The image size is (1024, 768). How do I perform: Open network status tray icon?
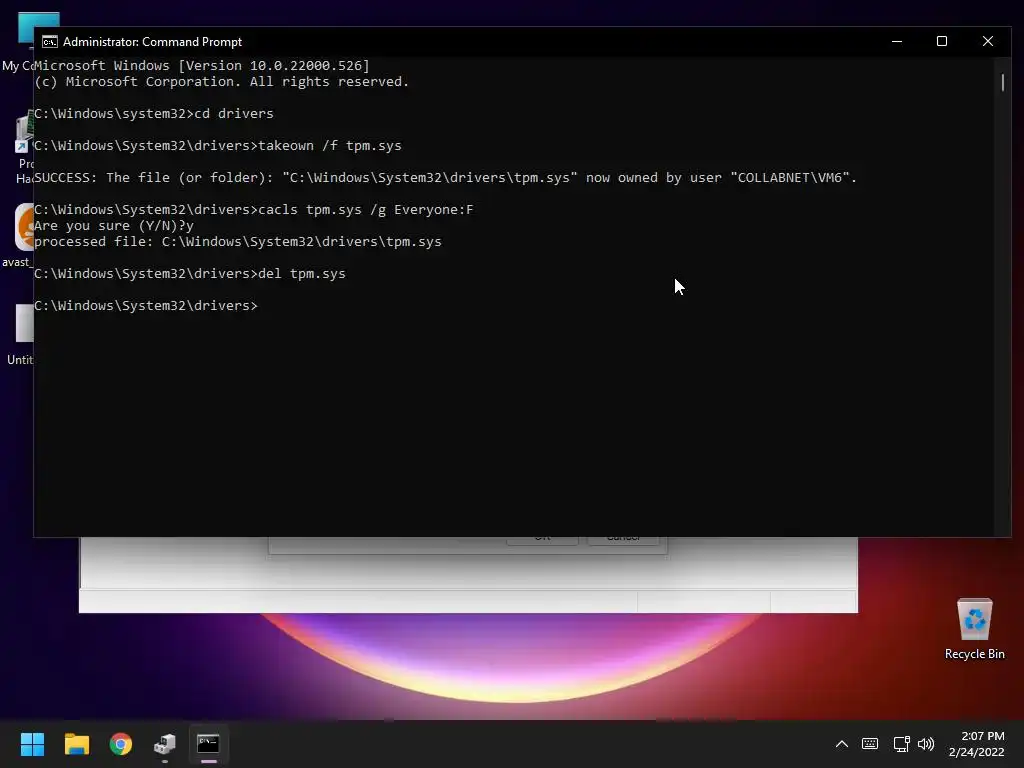[x=901, y=744]
